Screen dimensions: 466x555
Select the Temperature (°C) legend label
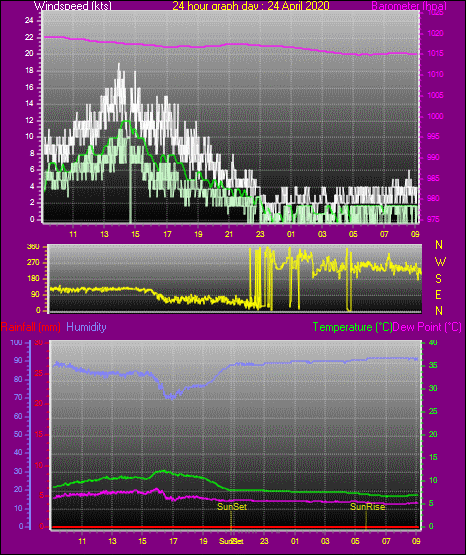[352, 327]
